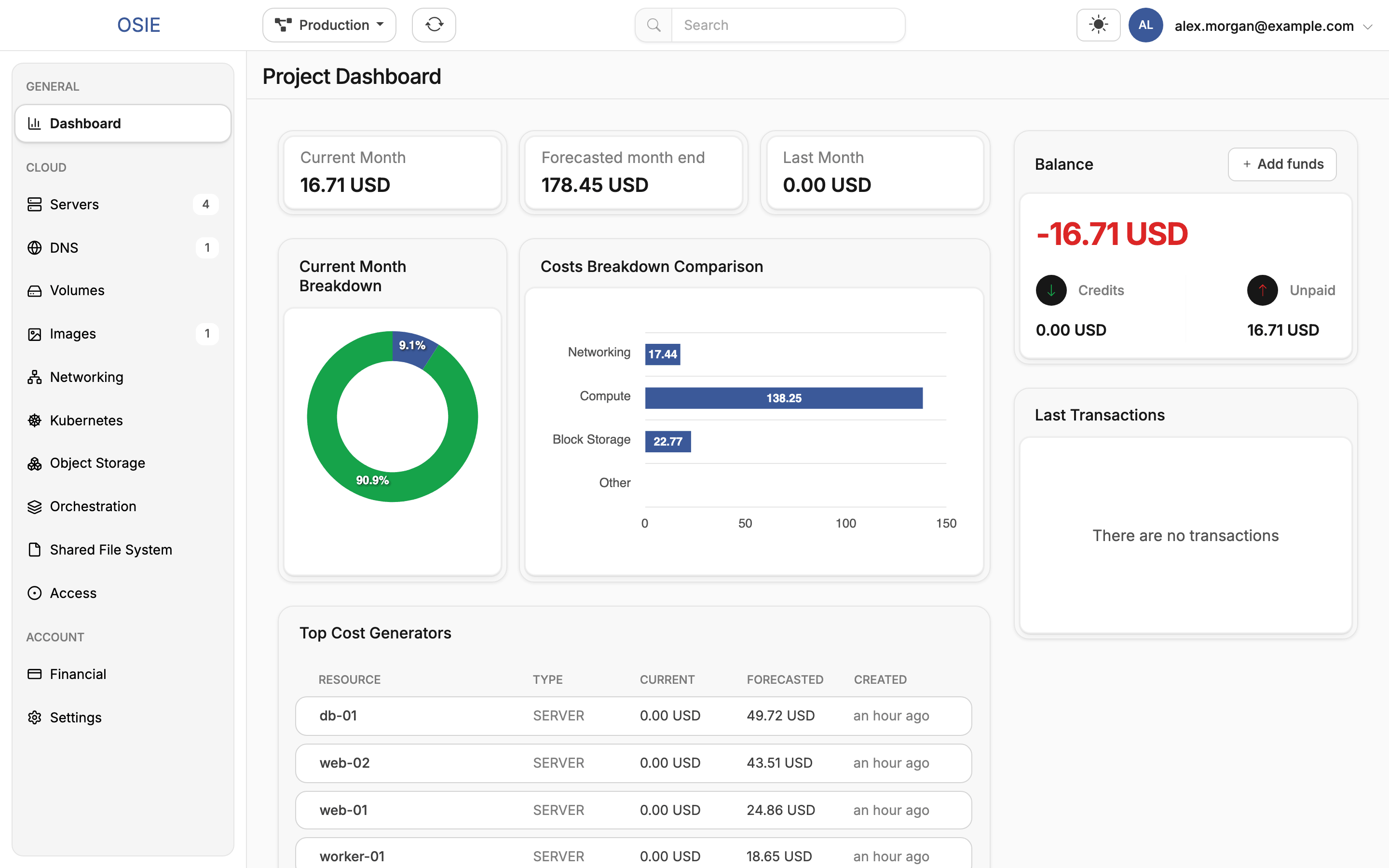Open the Production project dropdown

(x=329, y=25)
